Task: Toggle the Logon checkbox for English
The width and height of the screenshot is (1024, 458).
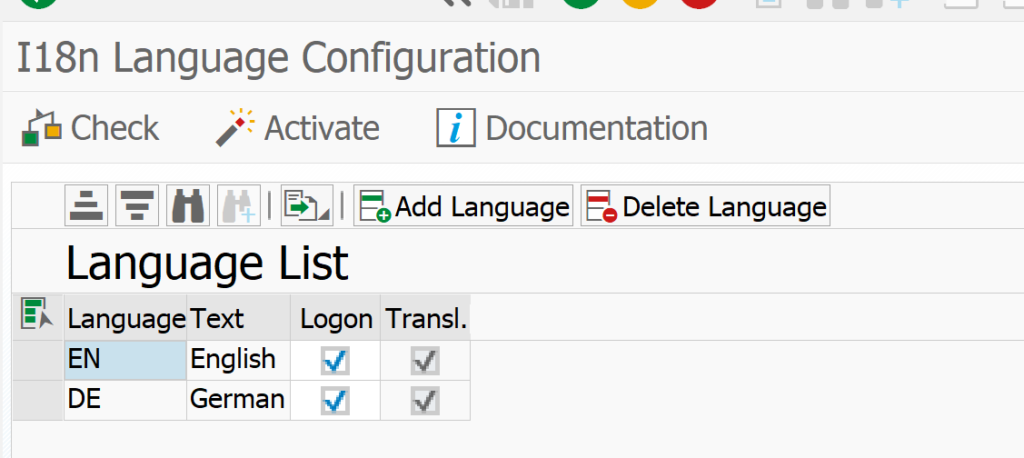Action: pyautogui.click(x=335, y=360)
